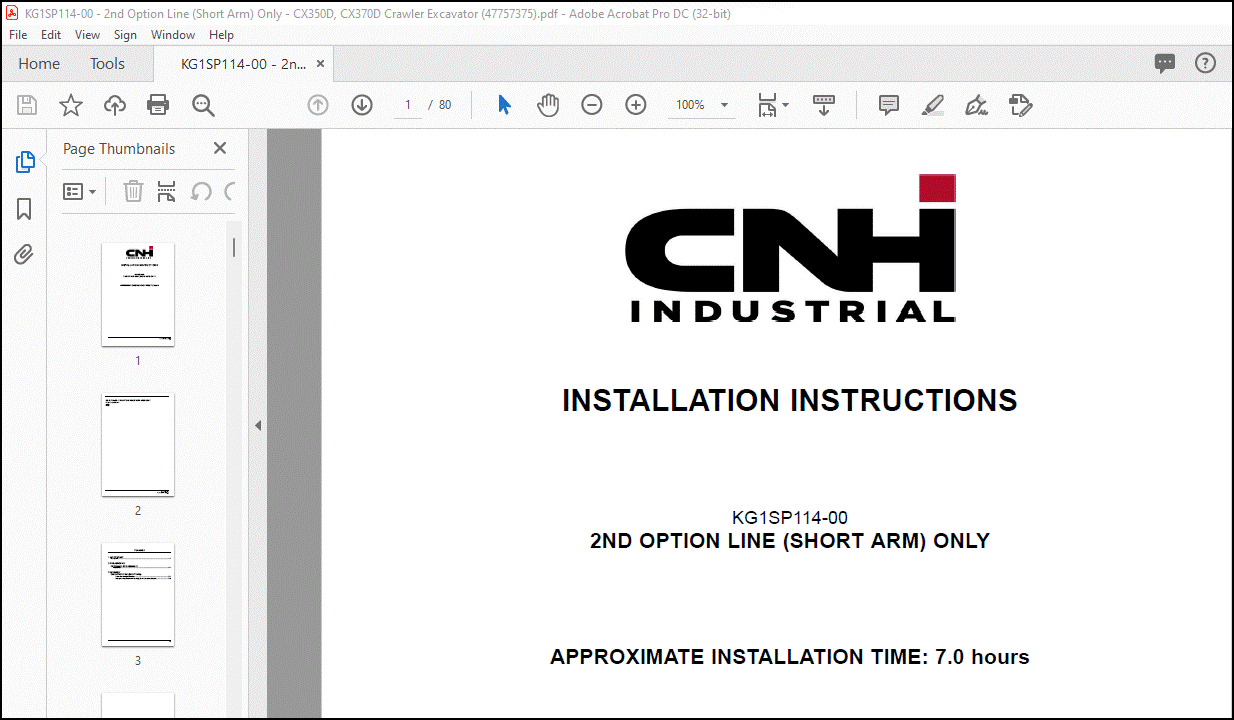Select the KG1SP114-00 document tab
This screenshot has height=720, width=1234.
(243, 63)
